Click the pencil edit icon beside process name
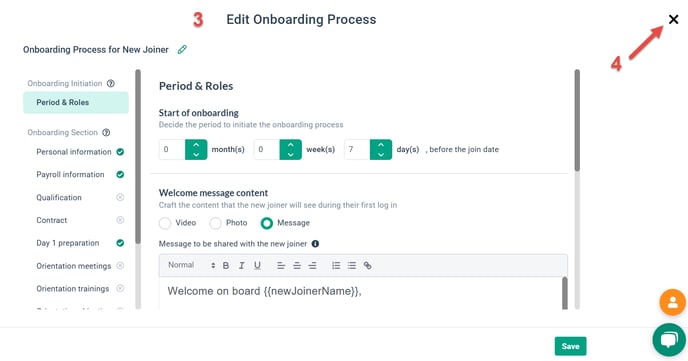This screenshot has width=688, height=361. click(x=182, y=50)
